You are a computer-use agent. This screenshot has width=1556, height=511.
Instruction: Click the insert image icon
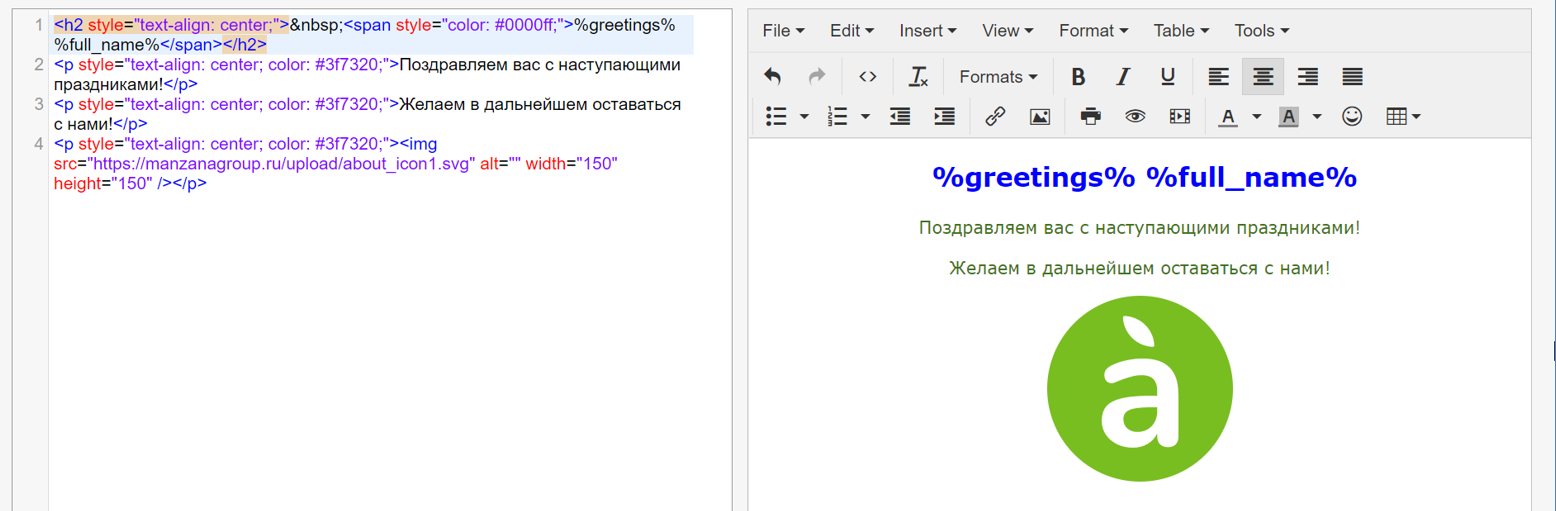coord(1040,117)
